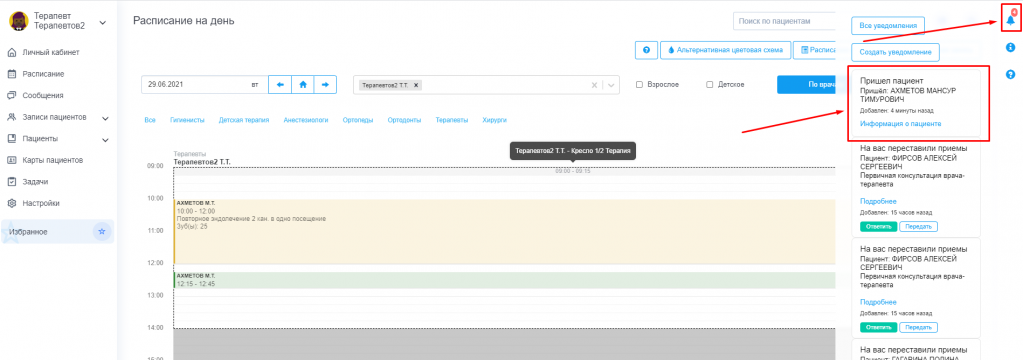This screenshot has width=1023, height=360.
Task: Open Задачи in the sidebar
Action: (35, 182)
